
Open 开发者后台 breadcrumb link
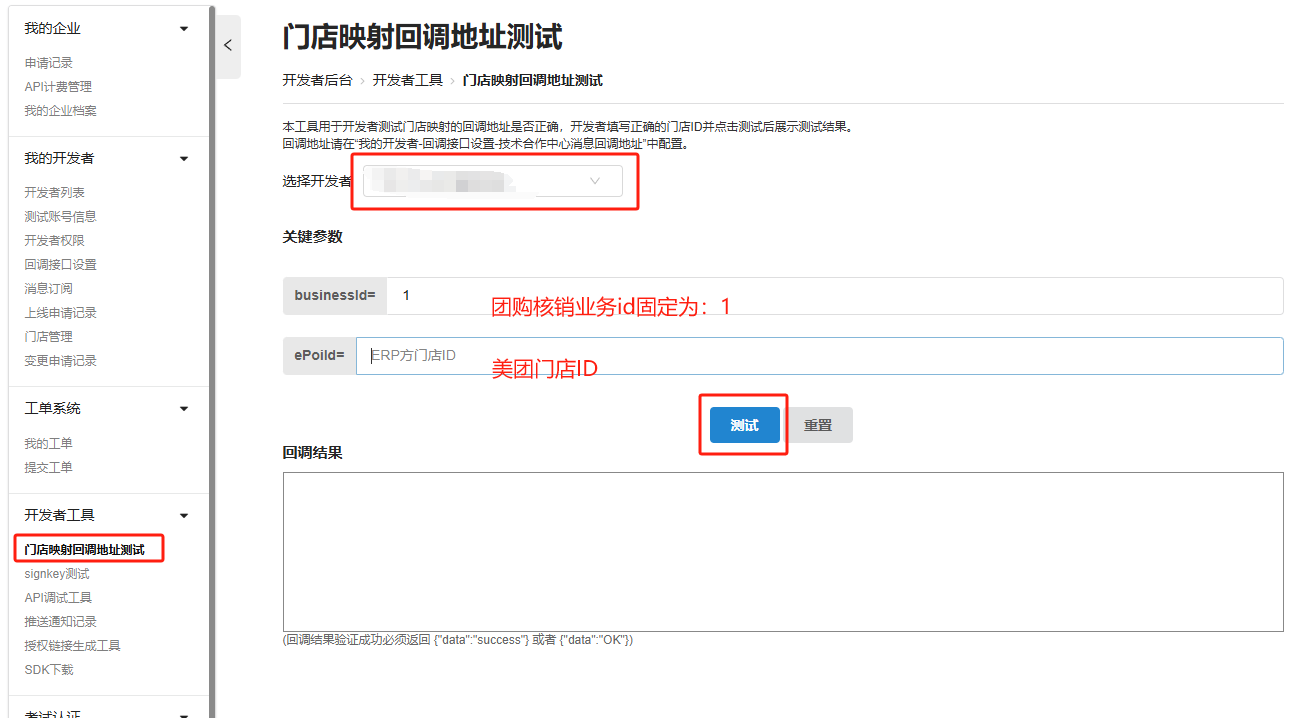(x=317, y=80)
